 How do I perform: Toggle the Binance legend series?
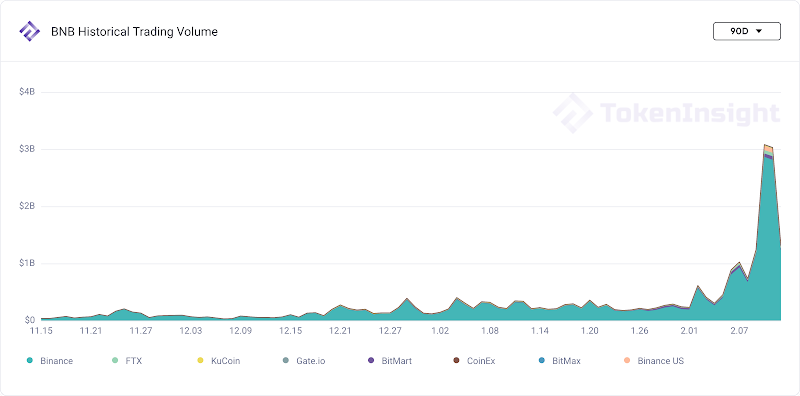click(50, 361)
